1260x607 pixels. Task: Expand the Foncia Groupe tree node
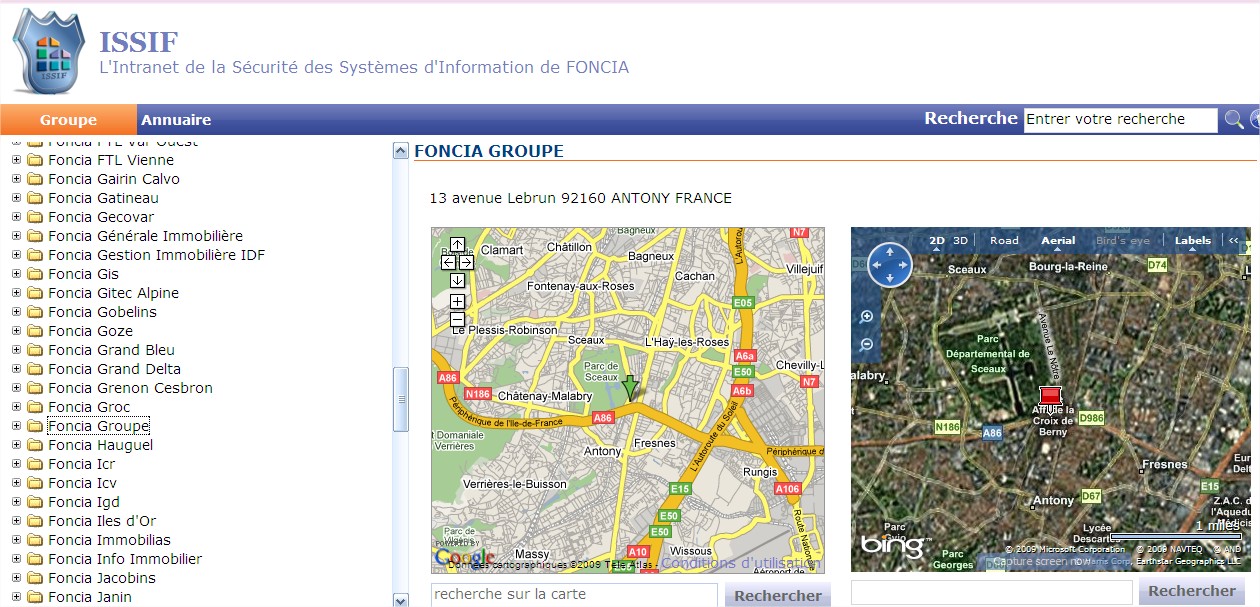pos(16,426)
